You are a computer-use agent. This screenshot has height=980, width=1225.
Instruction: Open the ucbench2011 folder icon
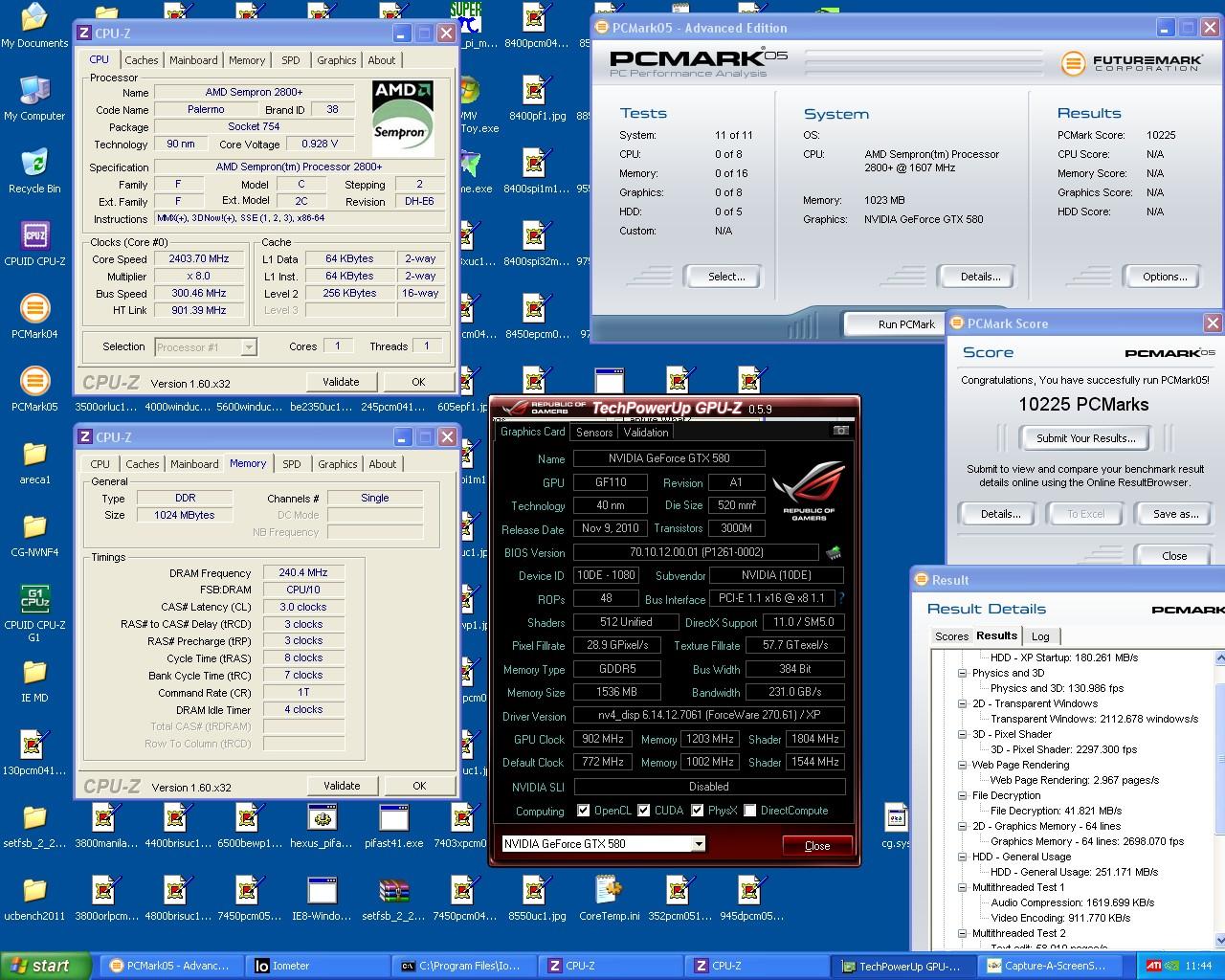(34, 897)
